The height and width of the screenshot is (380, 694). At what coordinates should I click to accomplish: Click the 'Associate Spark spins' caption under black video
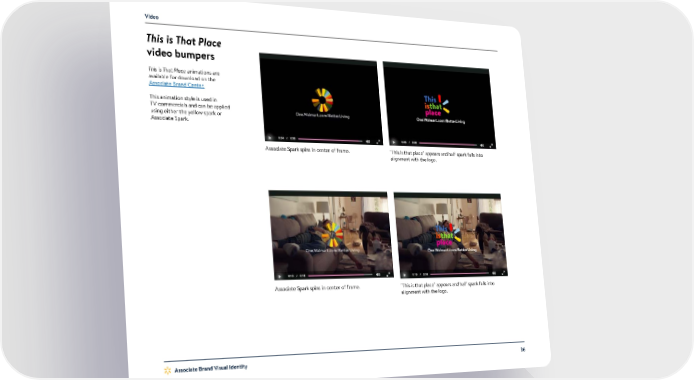pos(307,150)
